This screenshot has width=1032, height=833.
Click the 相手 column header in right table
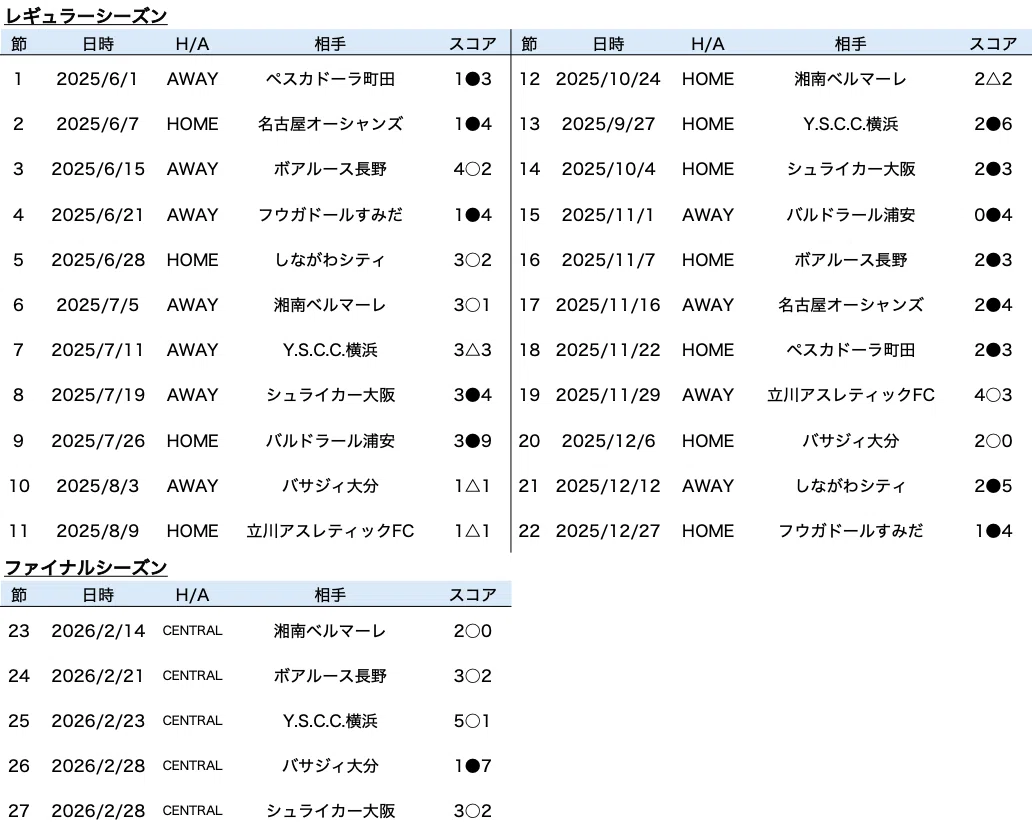coord(850,44)
